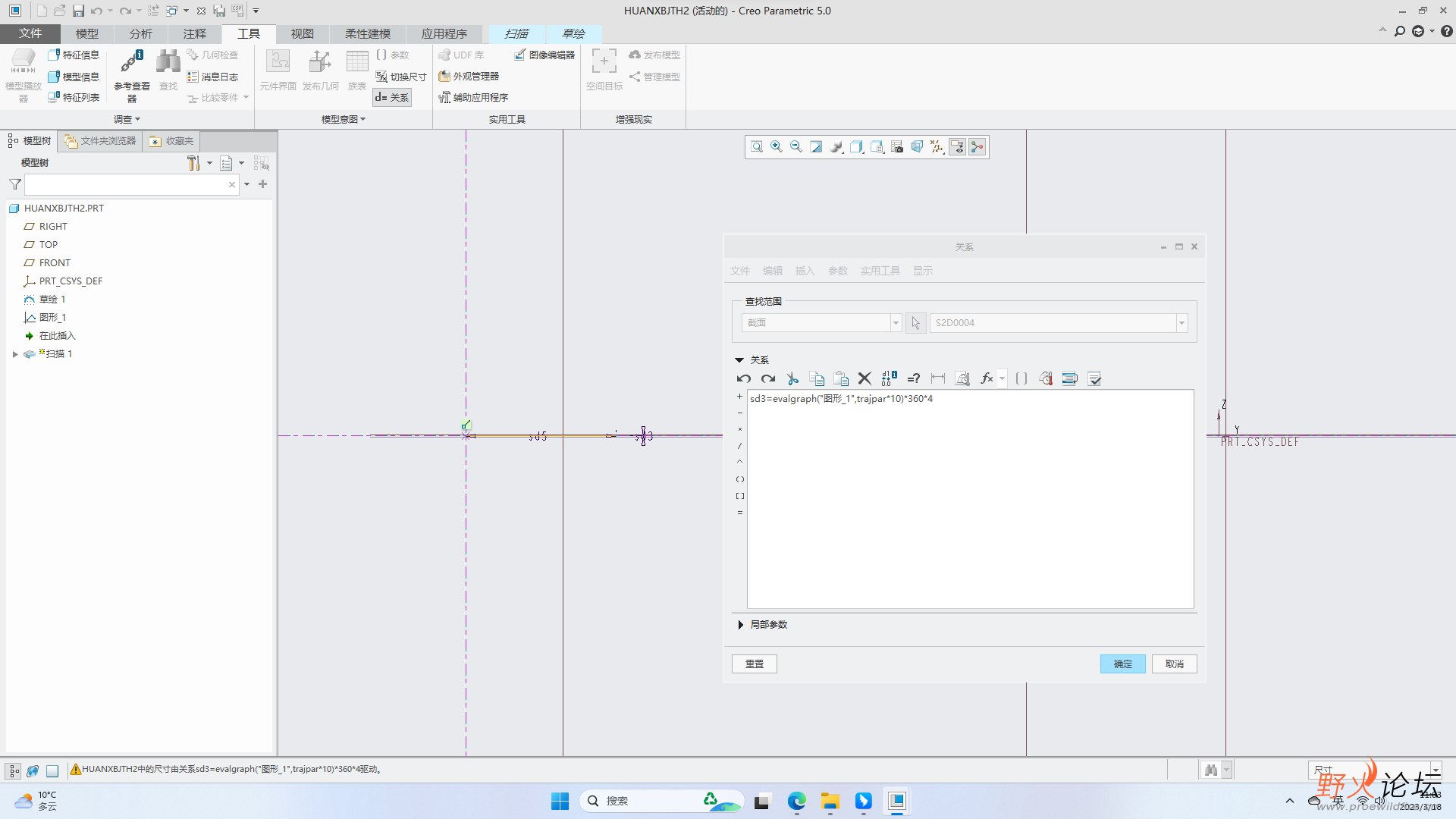
Task: Toggle dimension name/value switch icon in Relations
Action: (889, 378)
